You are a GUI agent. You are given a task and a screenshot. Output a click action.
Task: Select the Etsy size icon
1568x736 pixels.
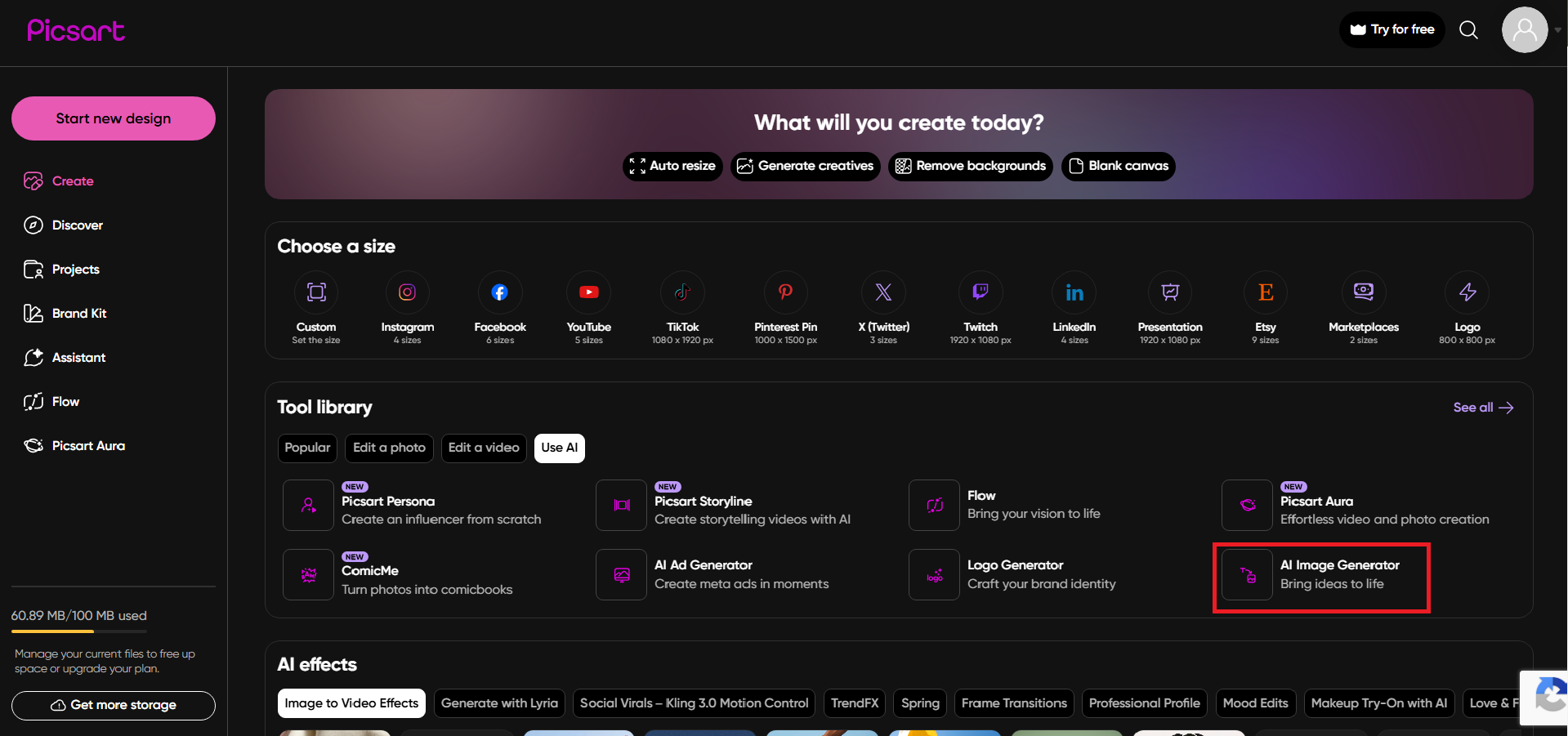tap(1266, 292)
